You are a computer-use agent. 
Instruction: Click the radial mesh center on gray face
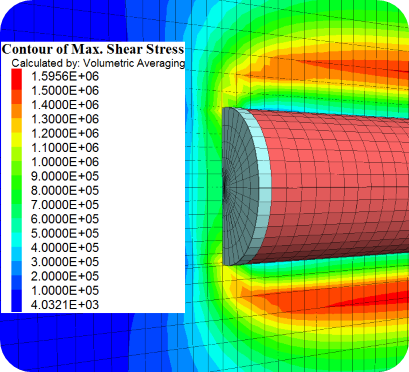(224, 188)
